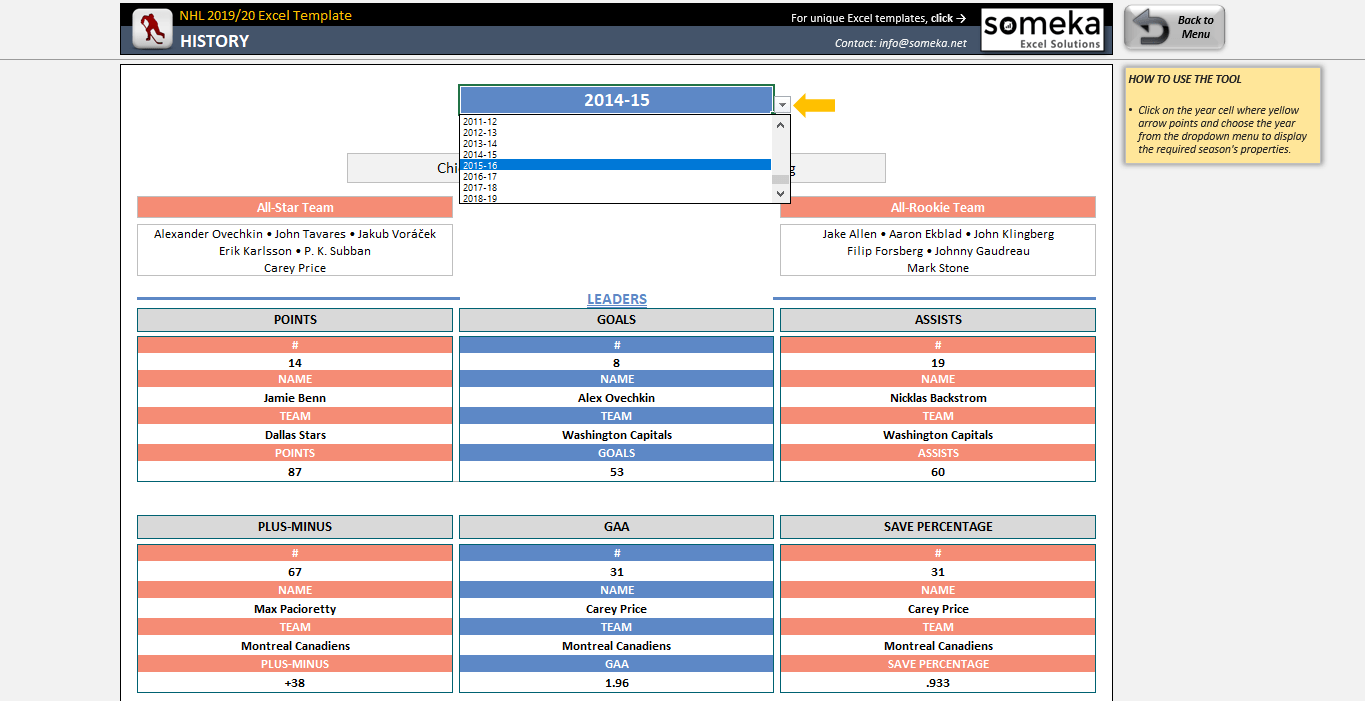Click the Someka Excel Solutions logo
Viewport: 1365px width, 701px height.
[x=1042, y=28]
